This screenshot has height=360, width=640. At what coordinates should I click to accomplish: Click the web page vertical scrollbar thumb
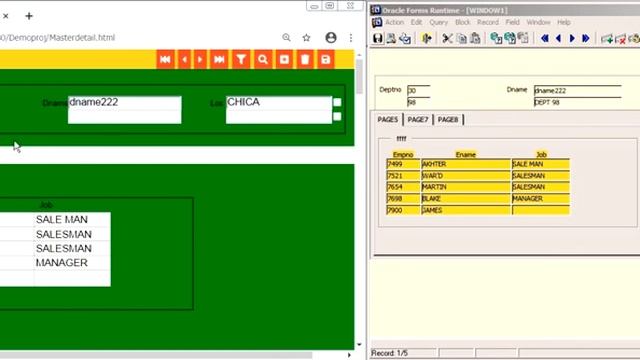tap(359, 77)
